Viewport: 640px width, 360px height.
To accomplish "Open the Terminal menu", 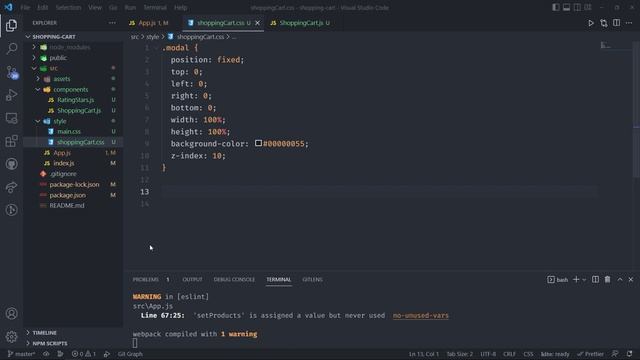I will [x=155, y=7].
